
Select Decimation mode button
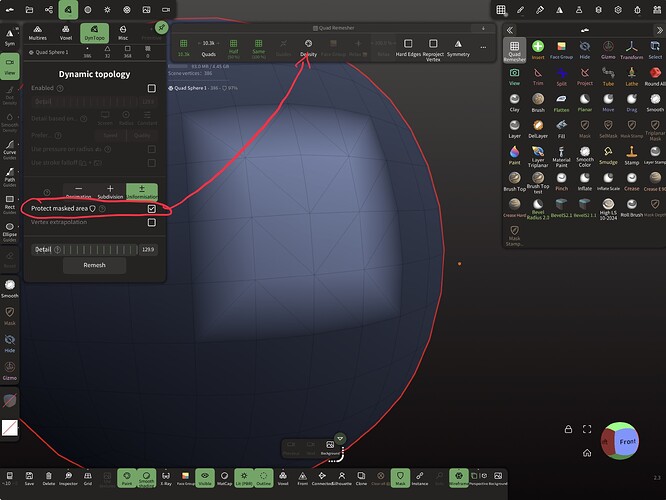pos(79,192)
